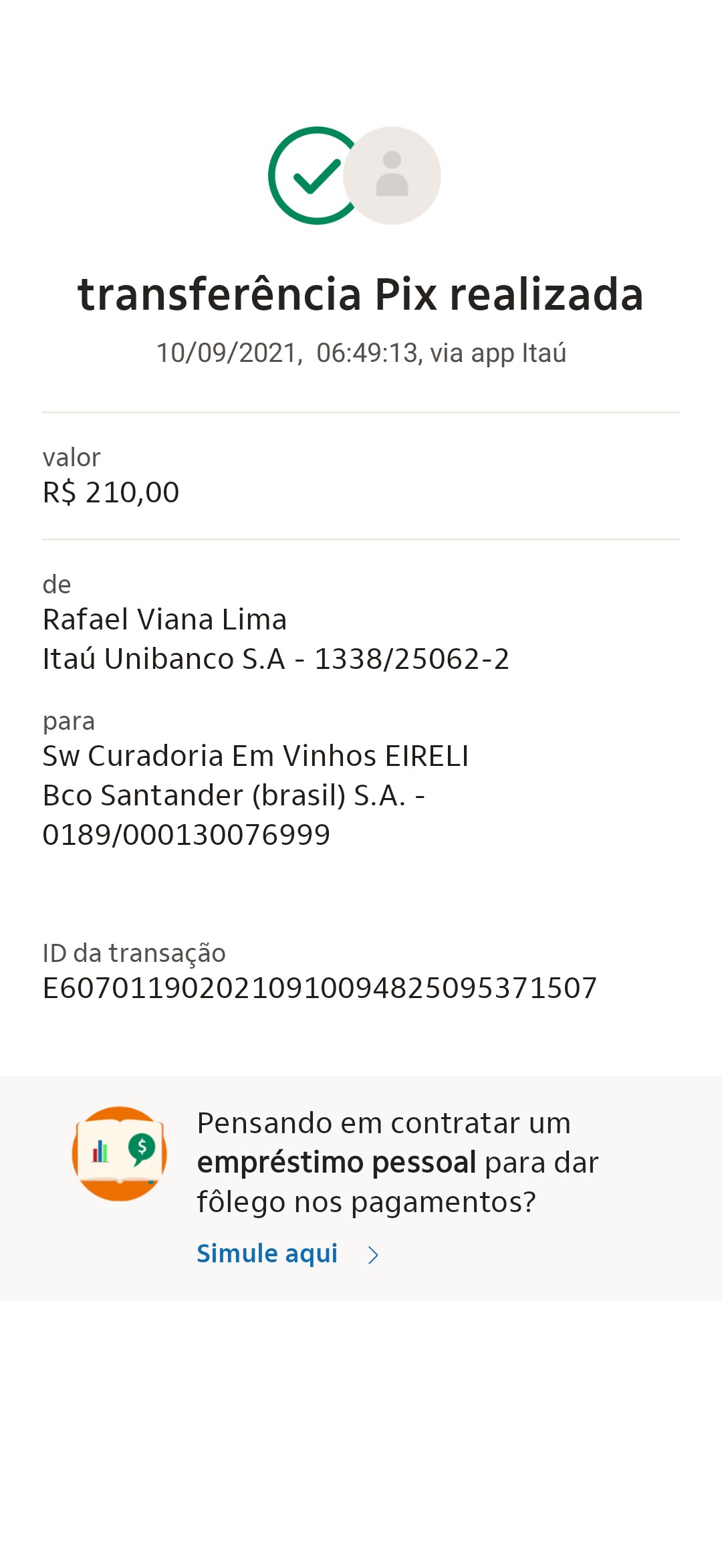722x1568 pixels.
Task: Tap the chevron arrow beside Simule aqui
Action: 373,1255
